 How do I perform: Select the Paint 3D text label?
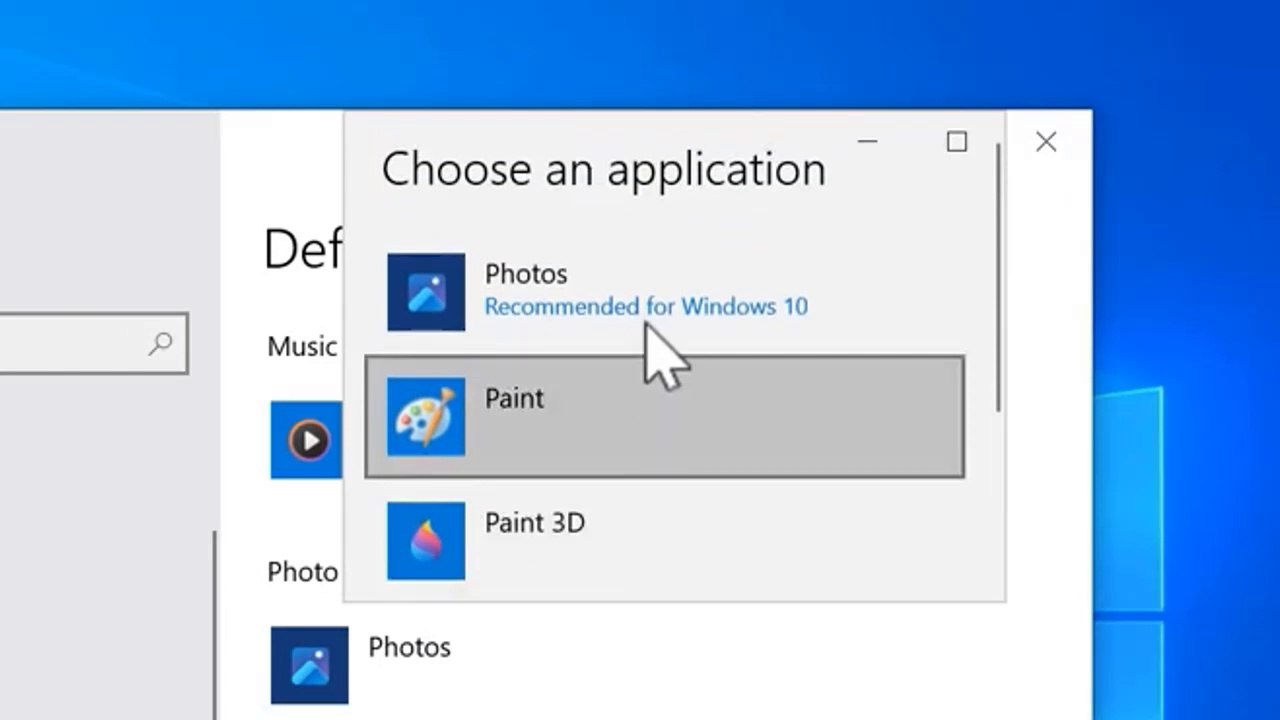pos(535,523)
